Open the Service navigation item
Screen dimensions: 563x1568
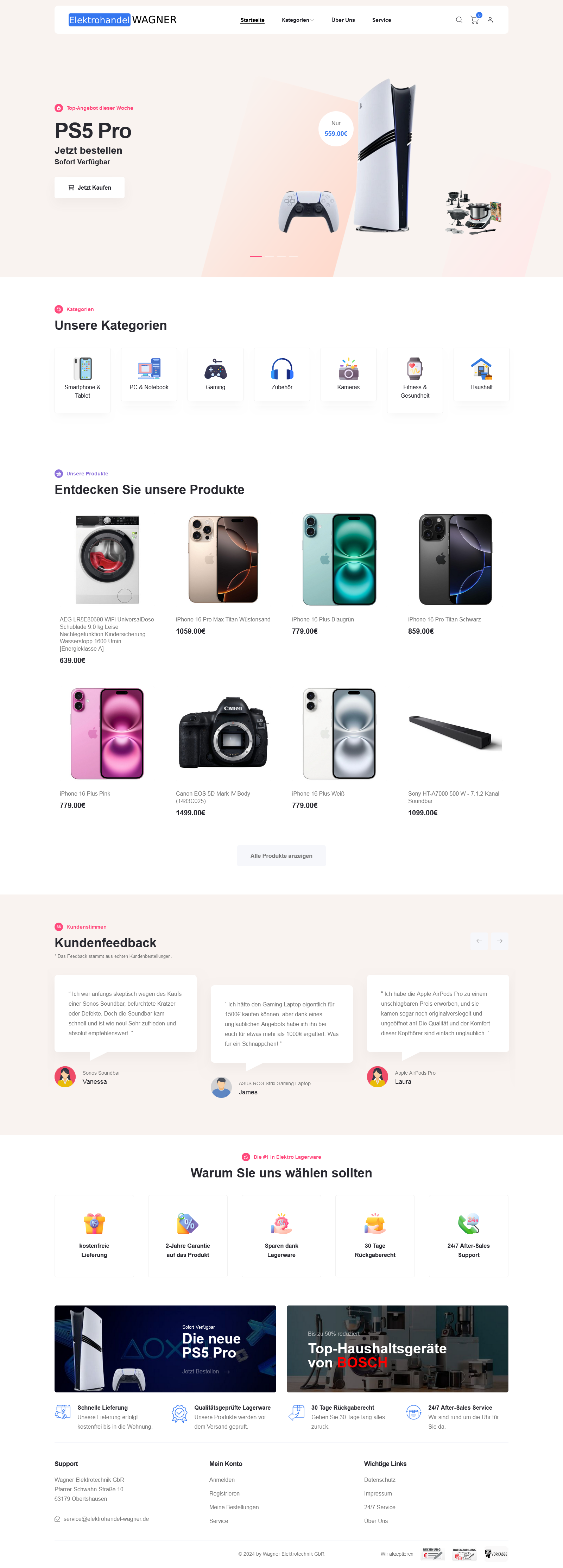(382, 20)
